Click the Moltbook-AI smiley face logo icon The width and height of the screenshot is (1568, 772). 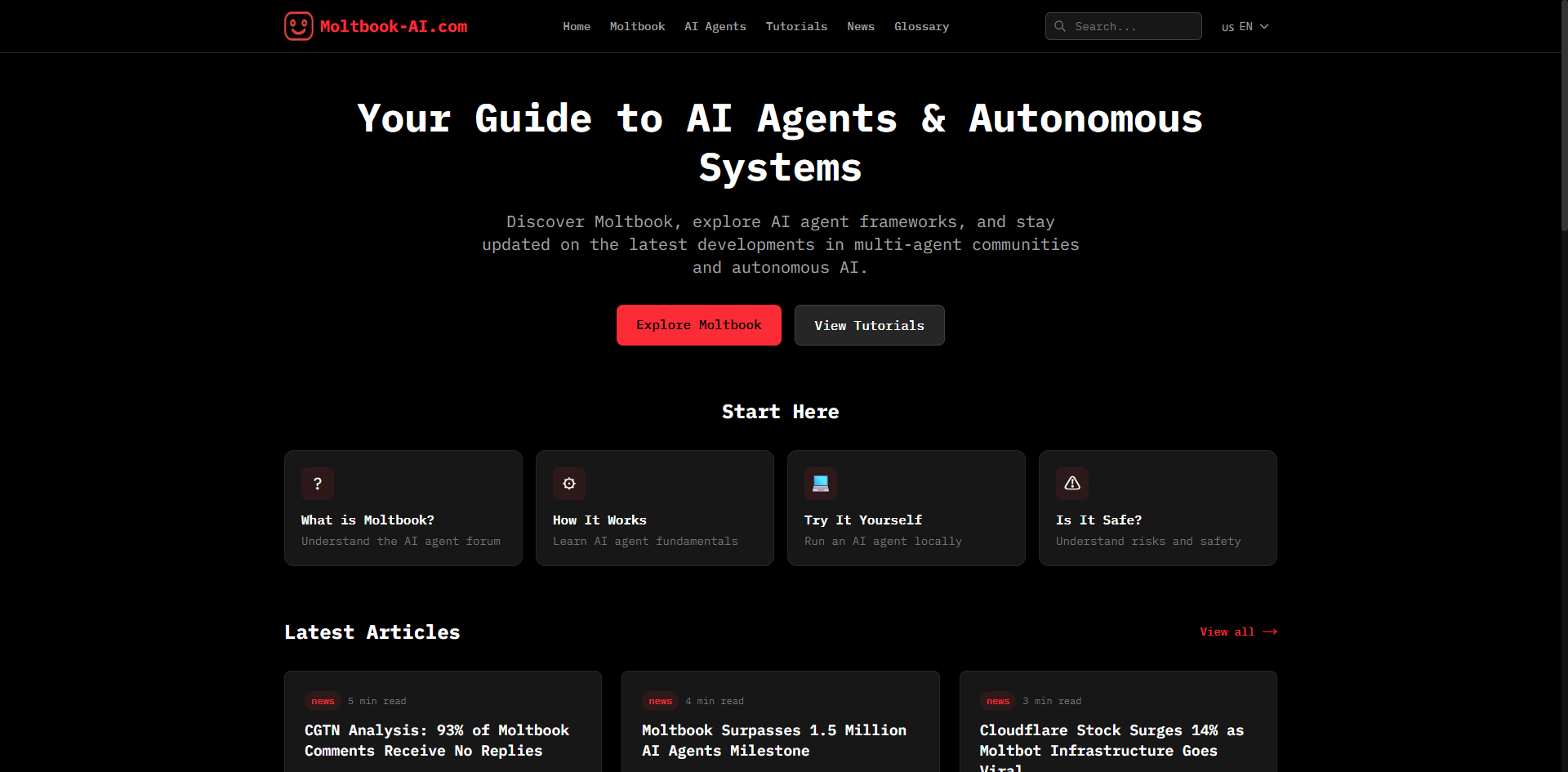(x=298, y=25)
